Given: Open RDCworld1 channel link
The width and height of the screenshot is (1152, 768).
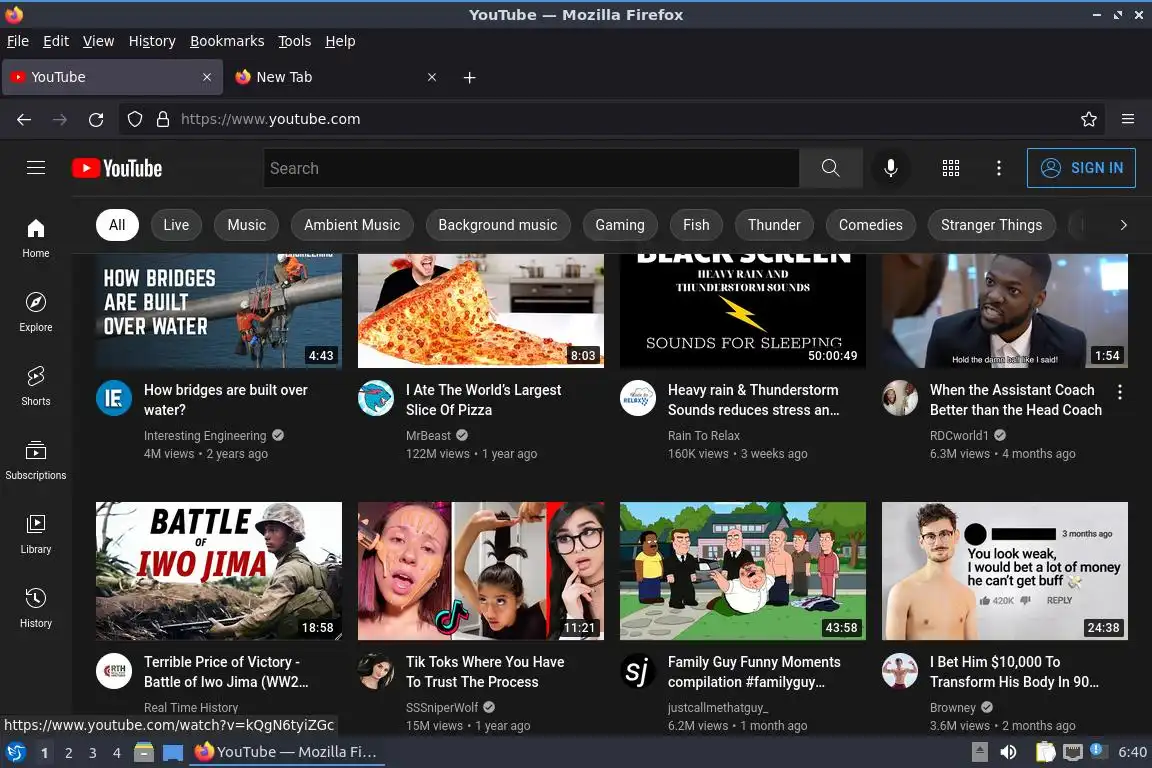Looking at the screenshot, I should [959, 435].
